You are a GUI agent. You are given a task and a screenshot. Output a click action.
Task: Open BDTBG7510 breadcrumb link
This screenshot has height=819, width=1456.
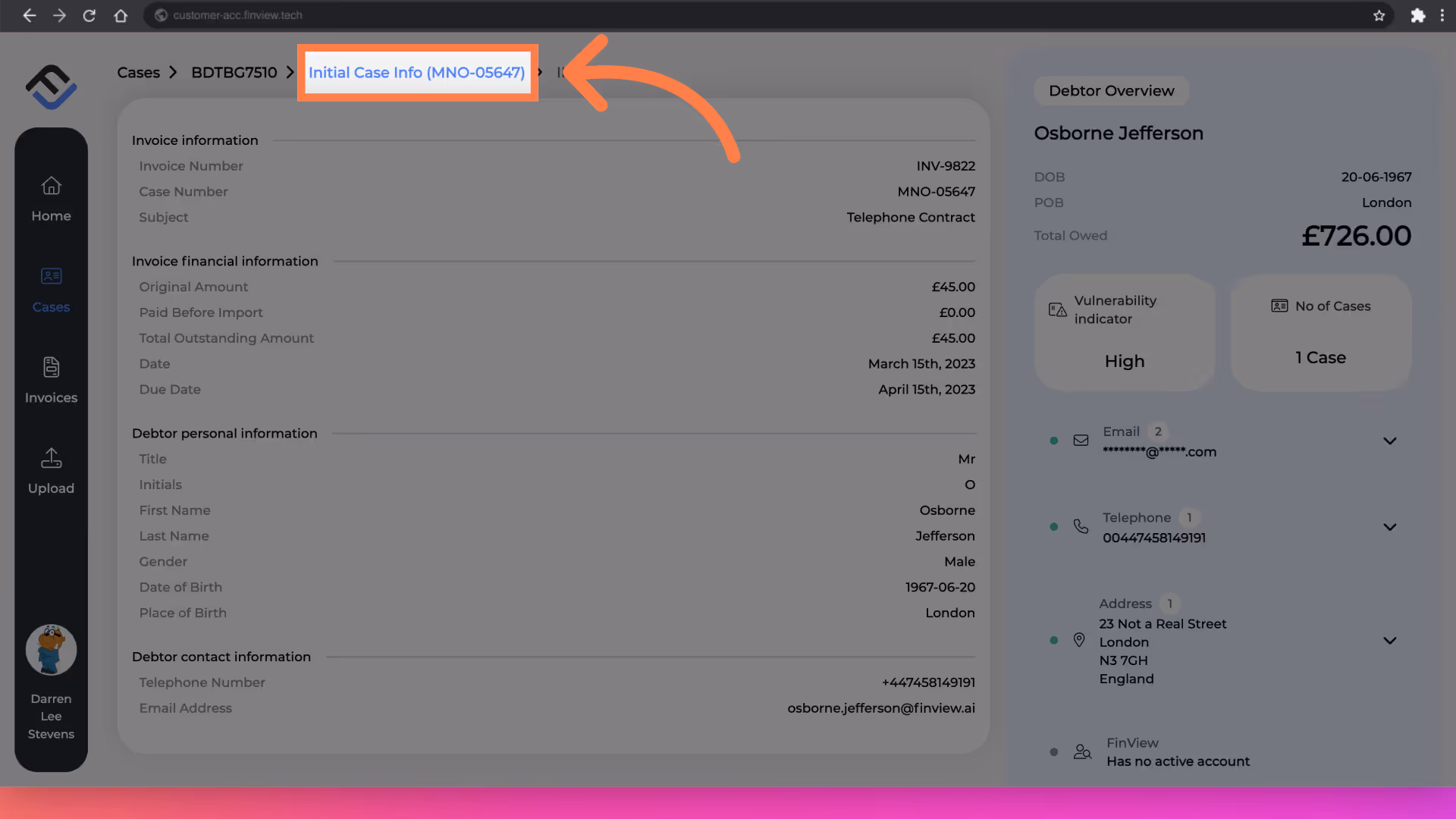[x=234, y=73]
